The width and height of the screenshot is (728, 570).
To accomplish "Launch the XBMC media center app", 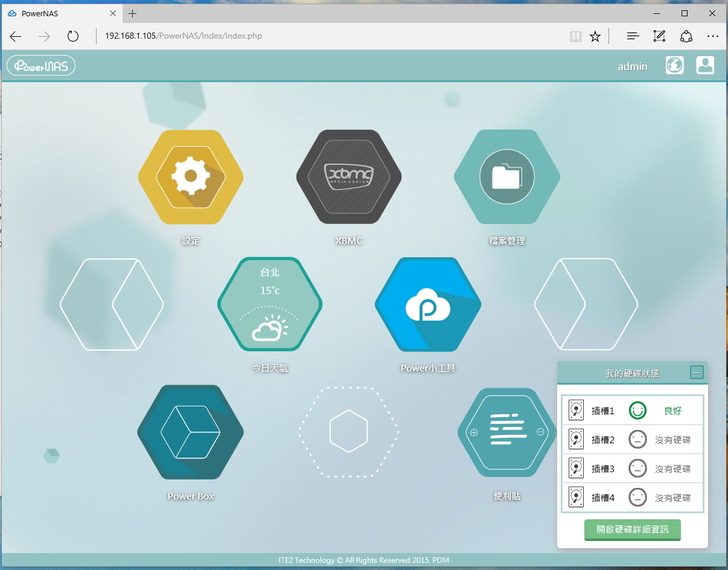I will click(349, 178).
